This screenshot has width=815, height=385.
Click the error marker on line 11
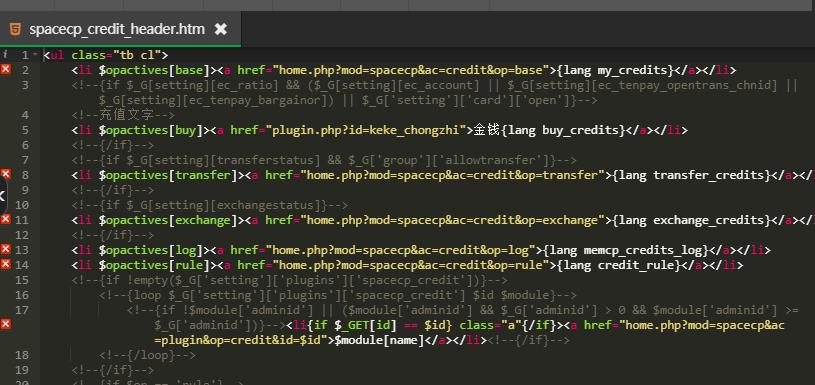6,219
